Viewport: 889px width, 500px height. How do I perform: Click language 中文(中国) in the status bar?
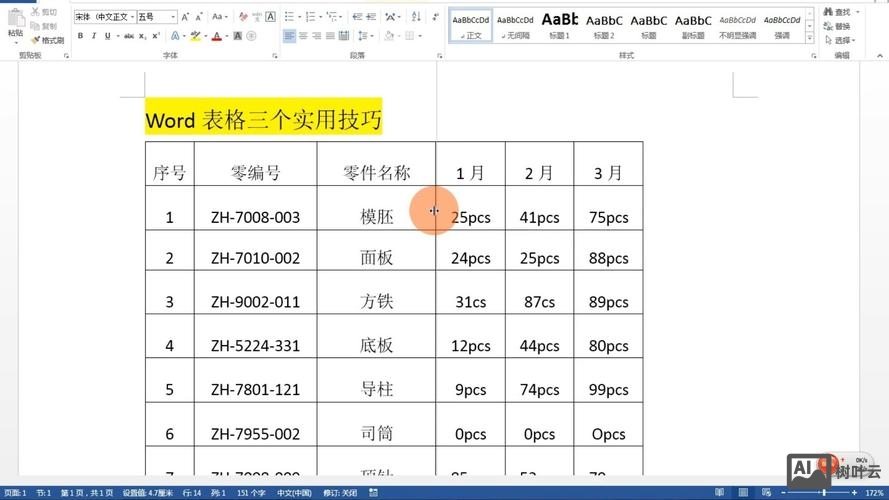click(x=294, y=493)
